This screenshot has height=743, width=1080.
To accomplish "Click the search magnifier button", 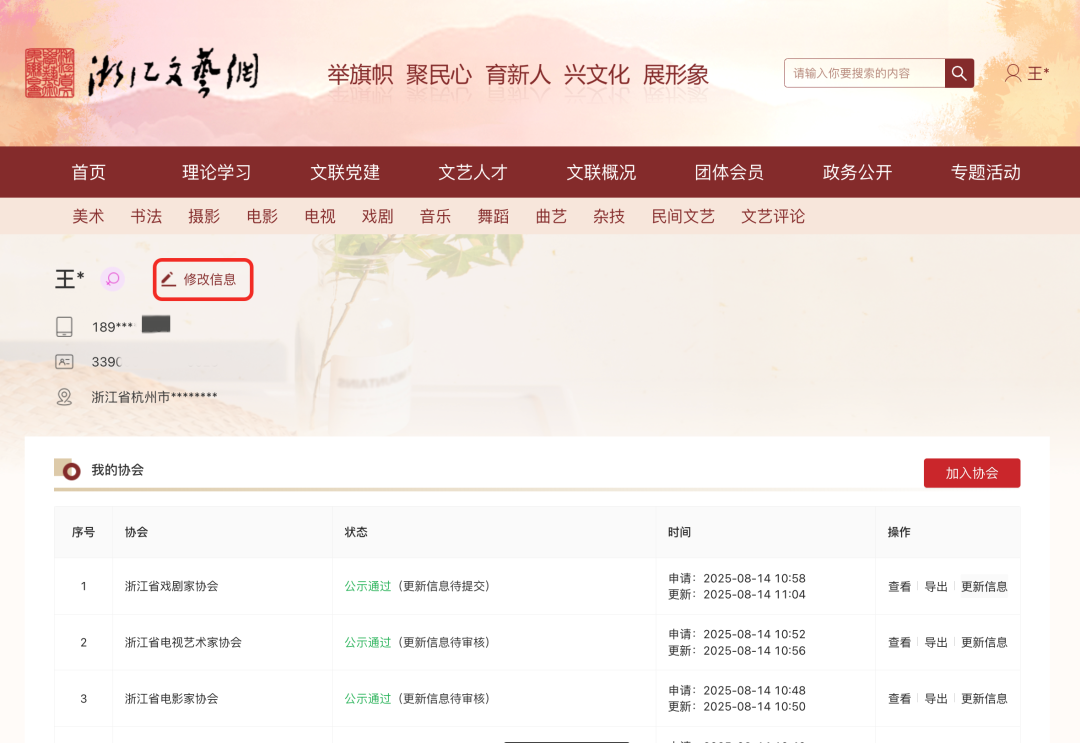I will point(959,73).
